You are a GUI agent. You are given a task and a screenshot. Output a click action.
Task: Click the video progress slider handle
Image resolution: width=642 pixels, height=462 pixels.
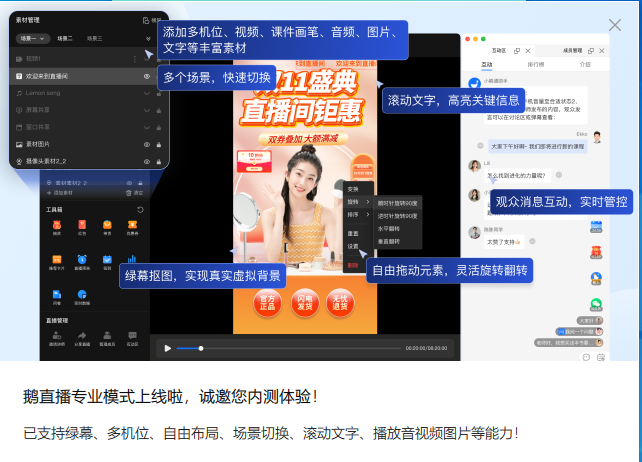201,348
